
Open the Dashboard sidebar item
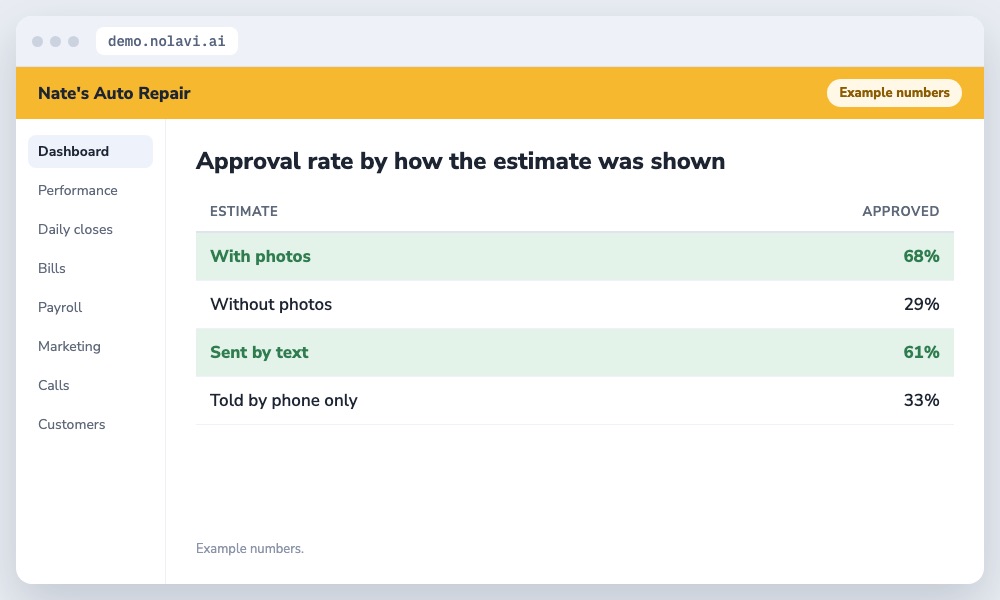(90, 151)
